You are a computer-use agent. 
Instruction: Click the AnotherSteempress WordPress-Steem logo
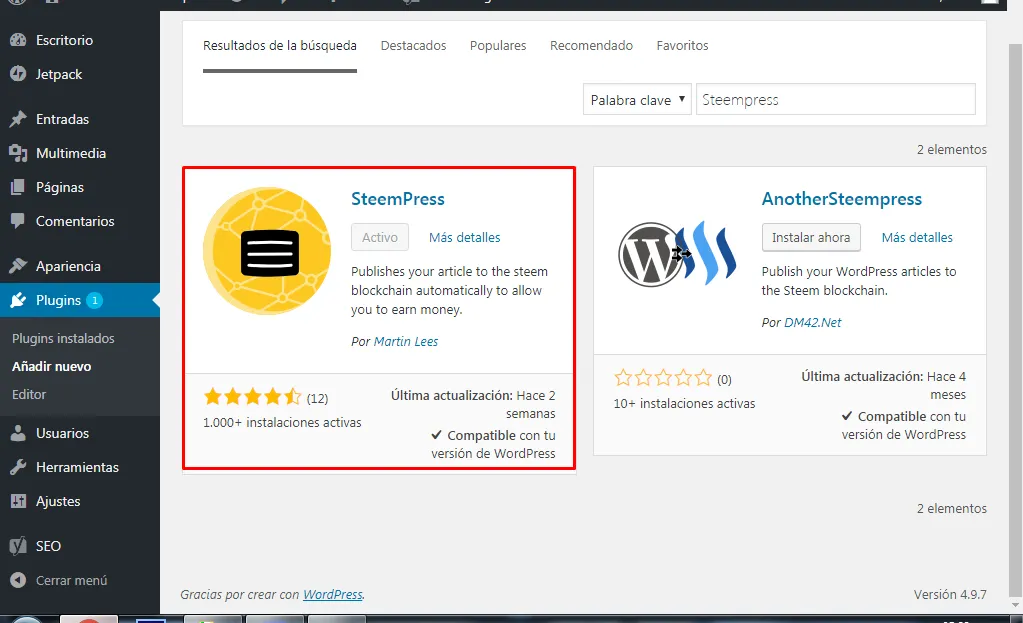pos(677,253)
